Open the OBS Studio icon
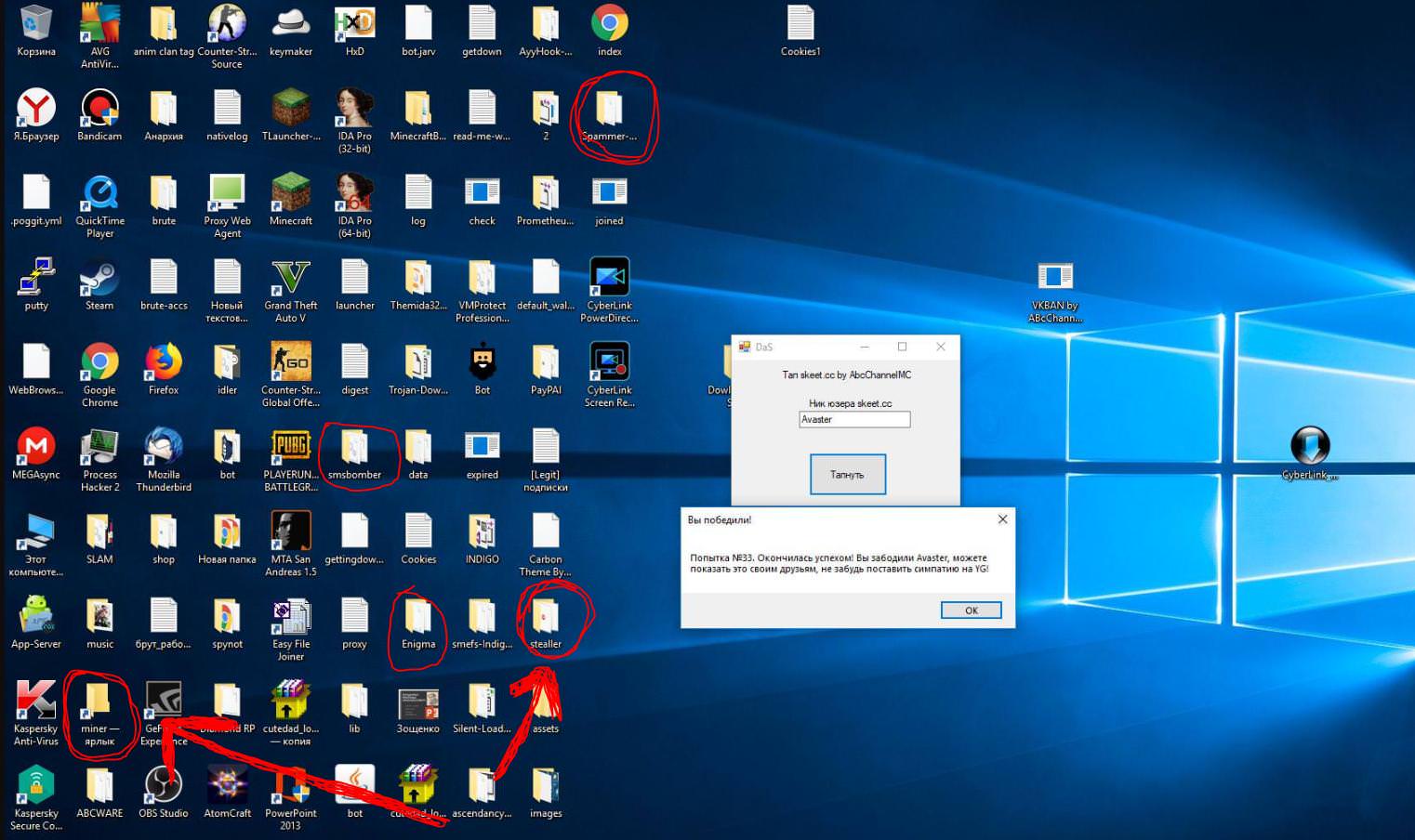This screenshot has width=1415, height=840. pyautogui.click(x=164, y=786)
